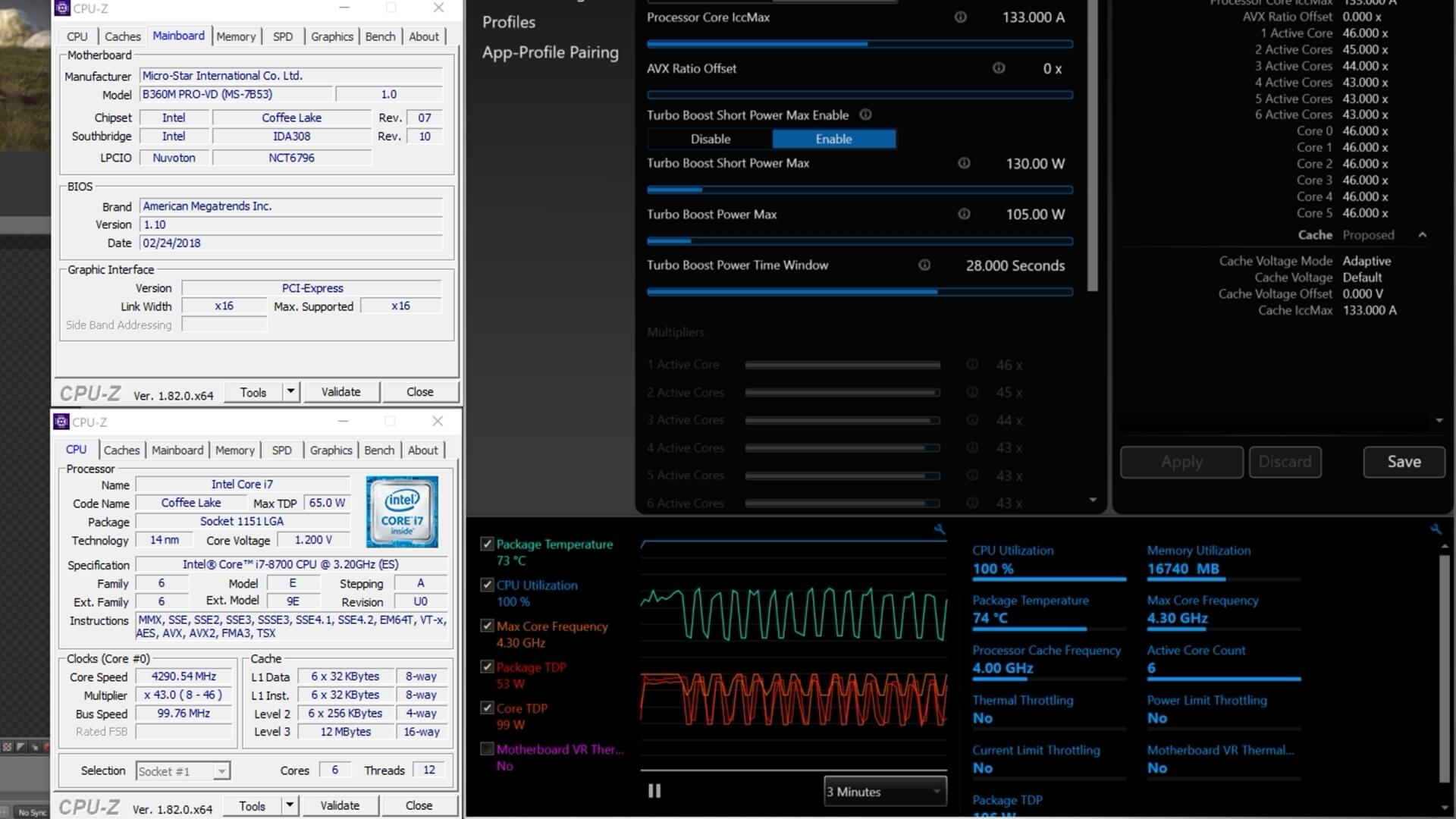Click info icon on 4 Active Cores multiplier row
The width and height of the screenshot is (1456, 819).
(x=972, y=447)
